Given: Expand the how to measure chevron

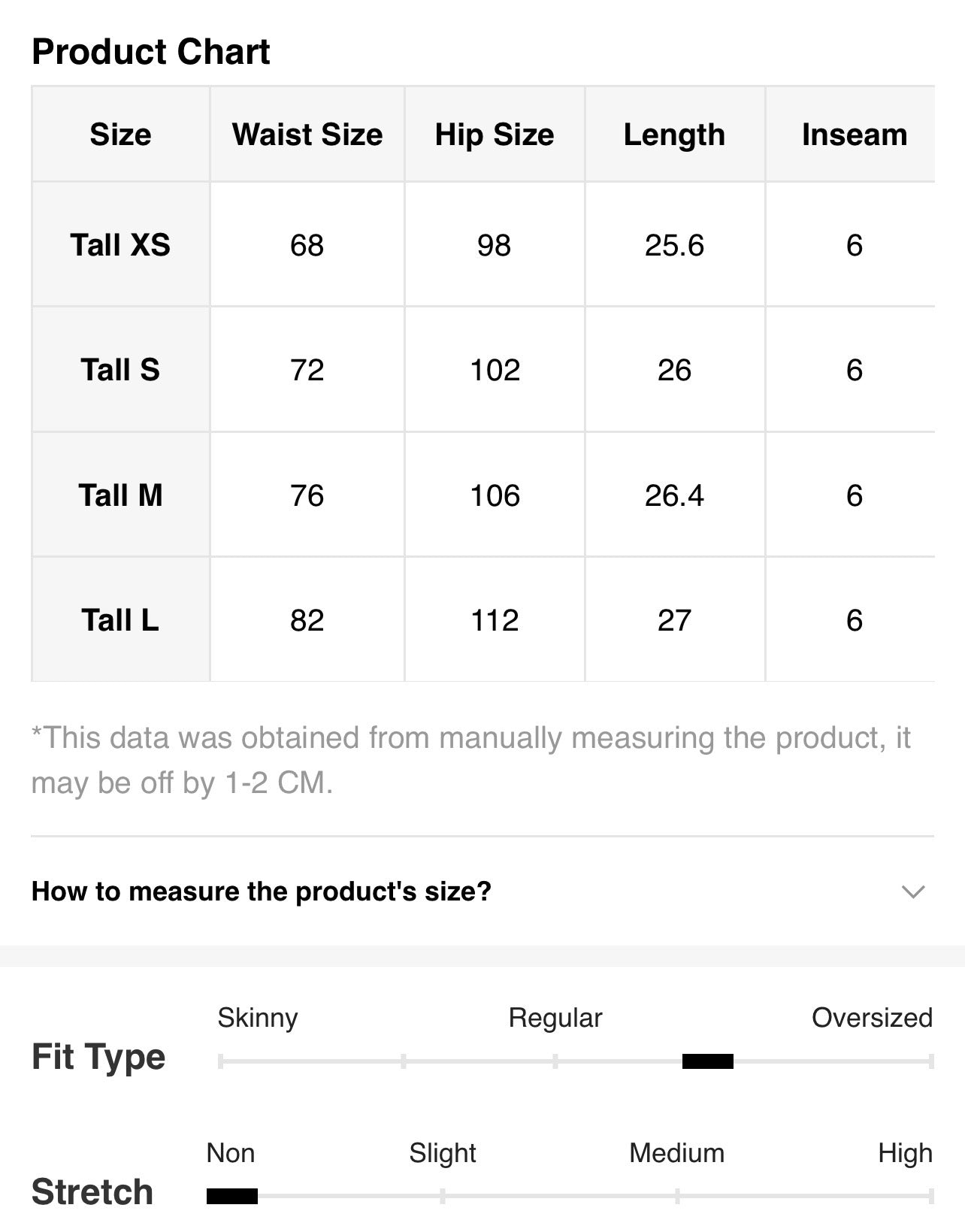Looking at the screenshot, I should (x=912, y=891).
